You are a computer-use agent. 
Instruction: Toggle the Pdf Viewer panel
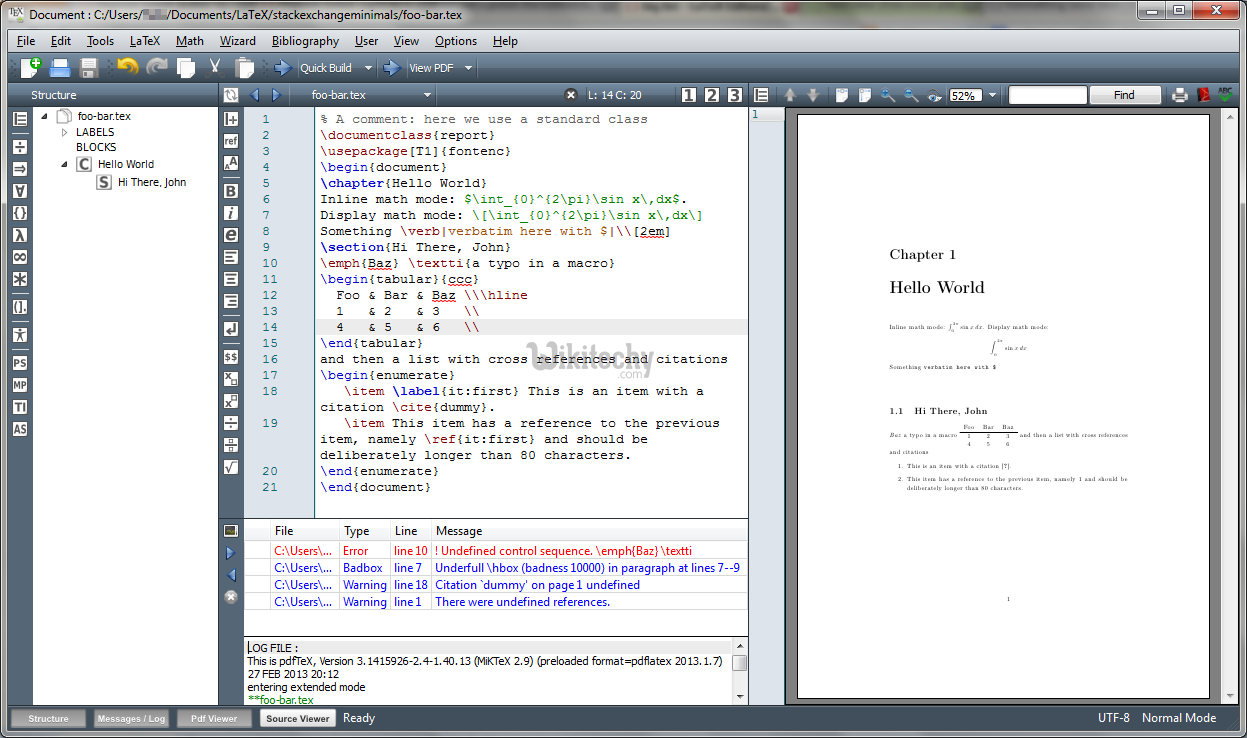tap(215, 718)
